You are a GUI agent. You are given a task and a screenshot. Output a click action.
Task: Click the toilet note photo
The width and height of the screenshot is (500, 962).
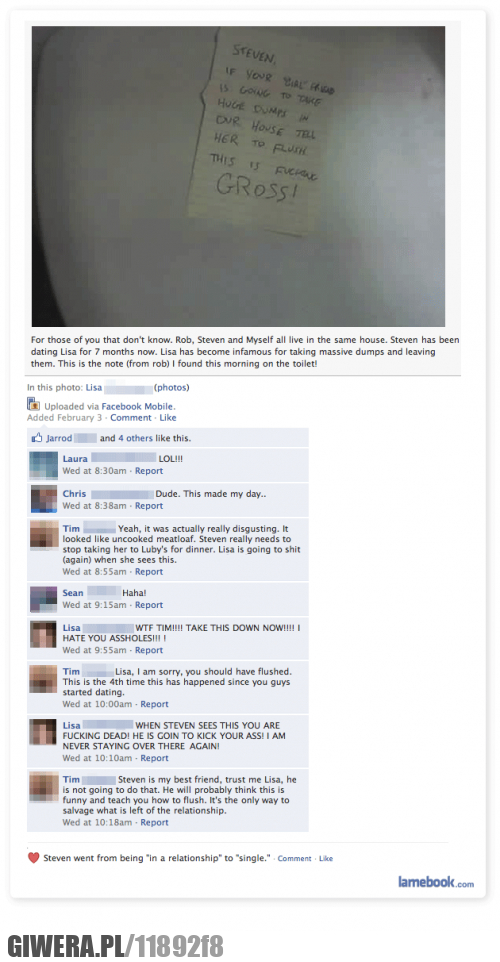point(238,176)
